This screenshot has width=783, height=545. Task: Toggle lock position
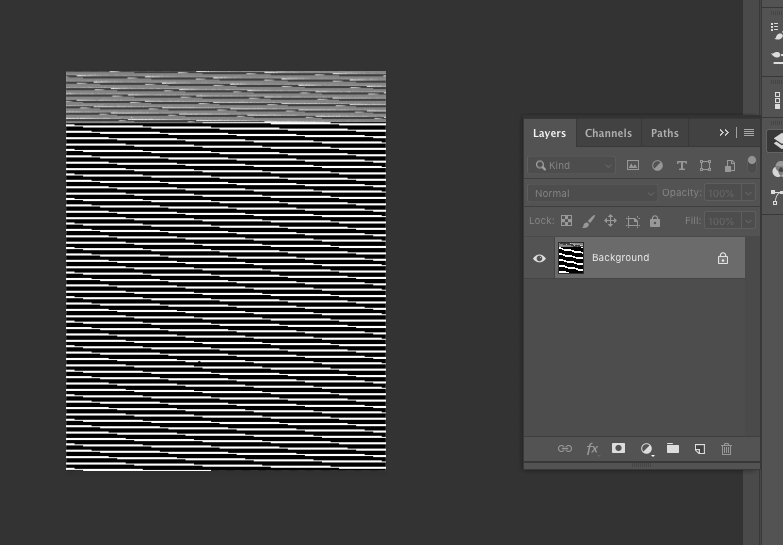click(x=610, y=221)
